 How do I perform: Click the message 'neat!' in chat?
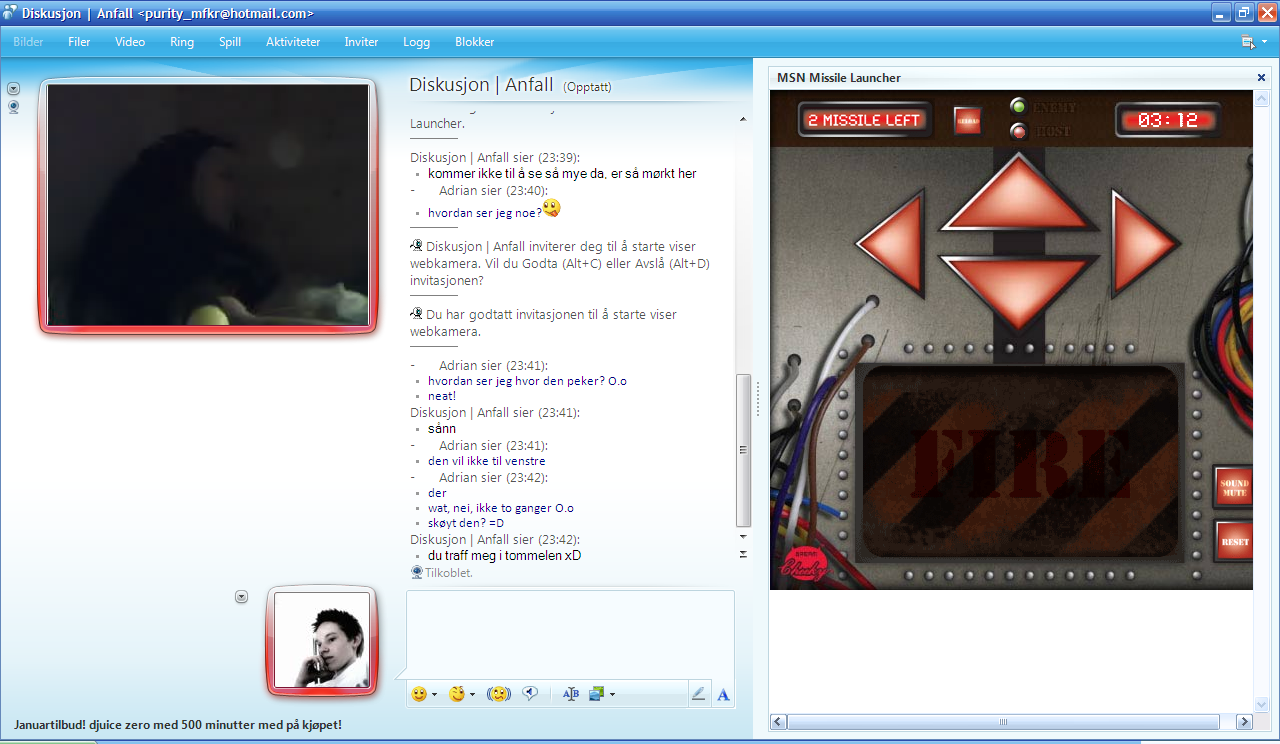pos(442,396)
